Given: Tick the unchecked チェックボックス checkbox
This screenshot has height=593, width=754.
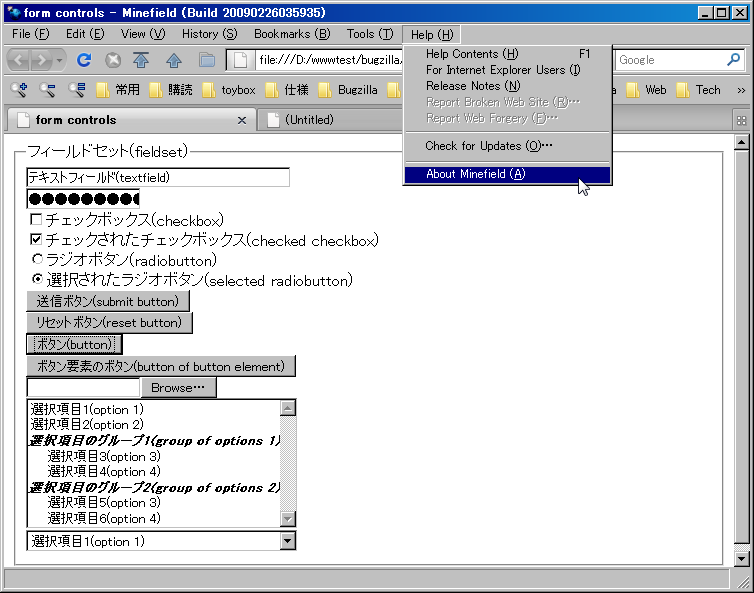Looking at the screenshot, I should point(36,220).
